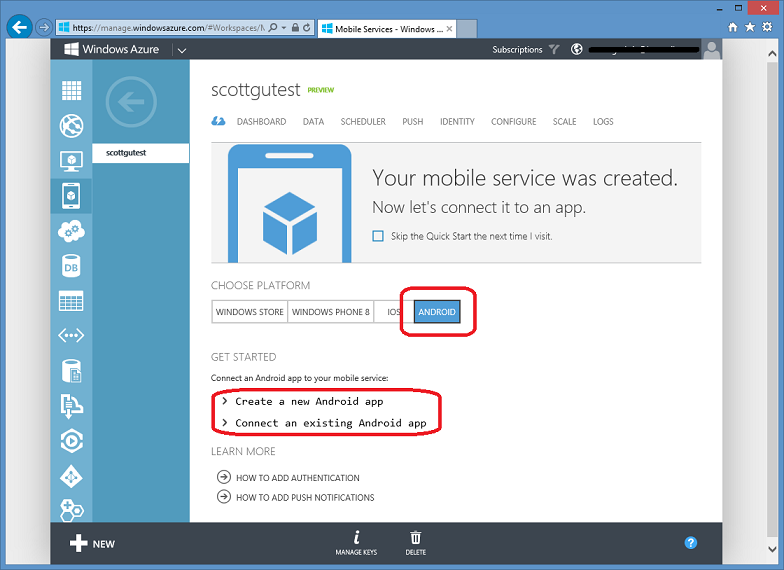
Task: Expand Create a new Android app
Action: [x=302, y=402]
